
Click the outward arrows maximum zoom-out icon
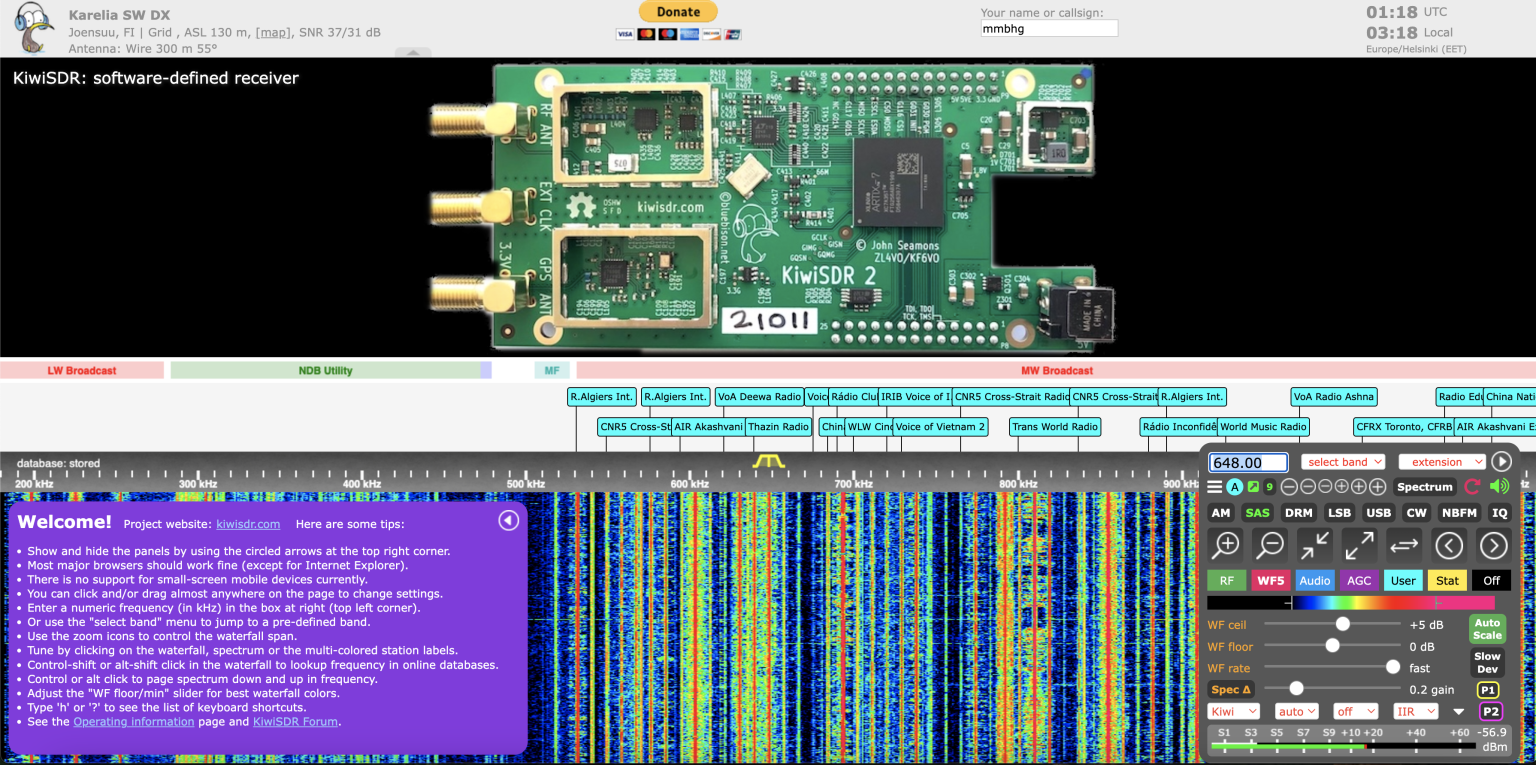click(1357, 545)
